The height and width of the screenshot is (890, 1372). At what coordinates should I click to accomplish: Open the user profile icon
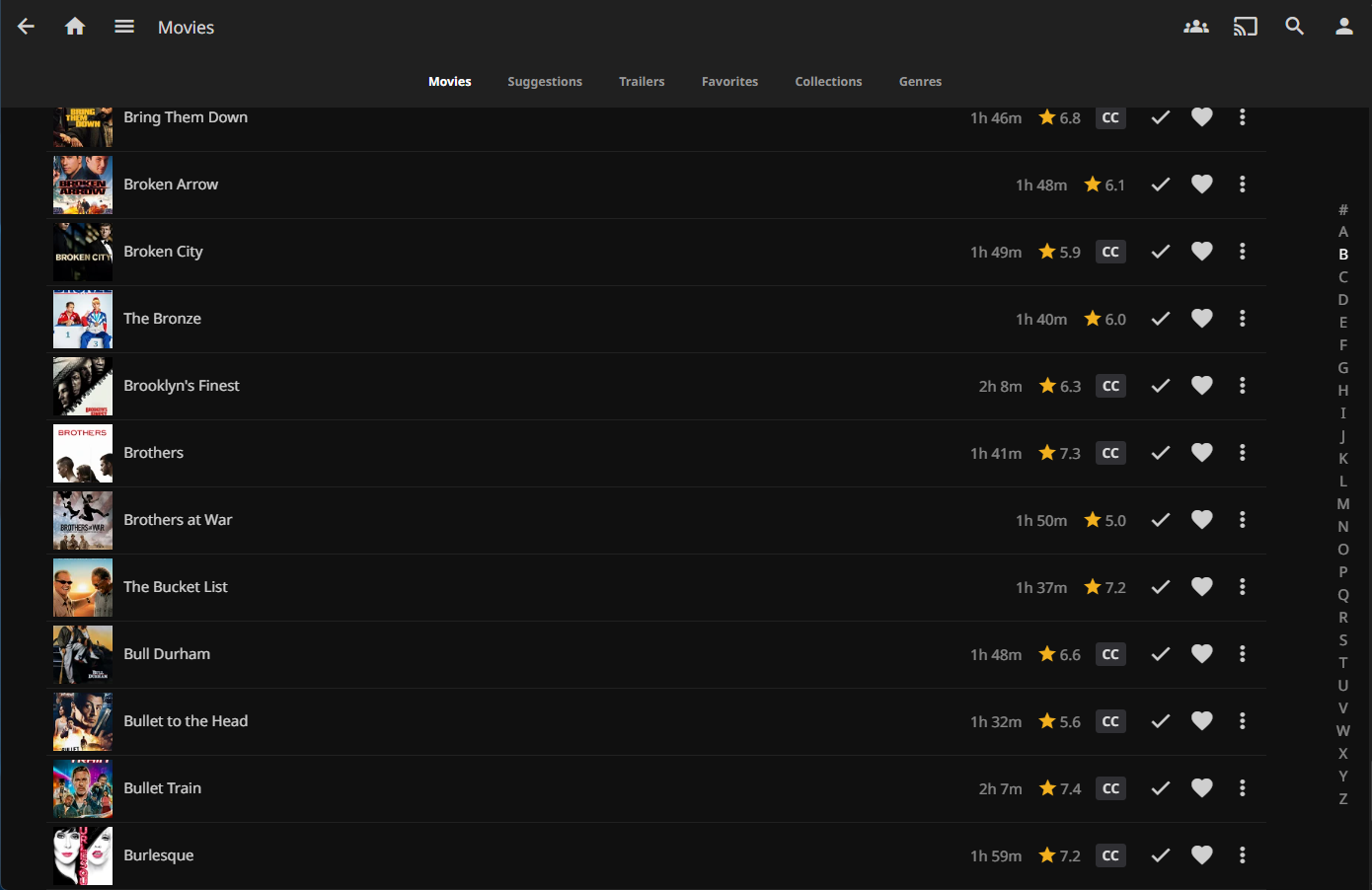(1344, 27)
